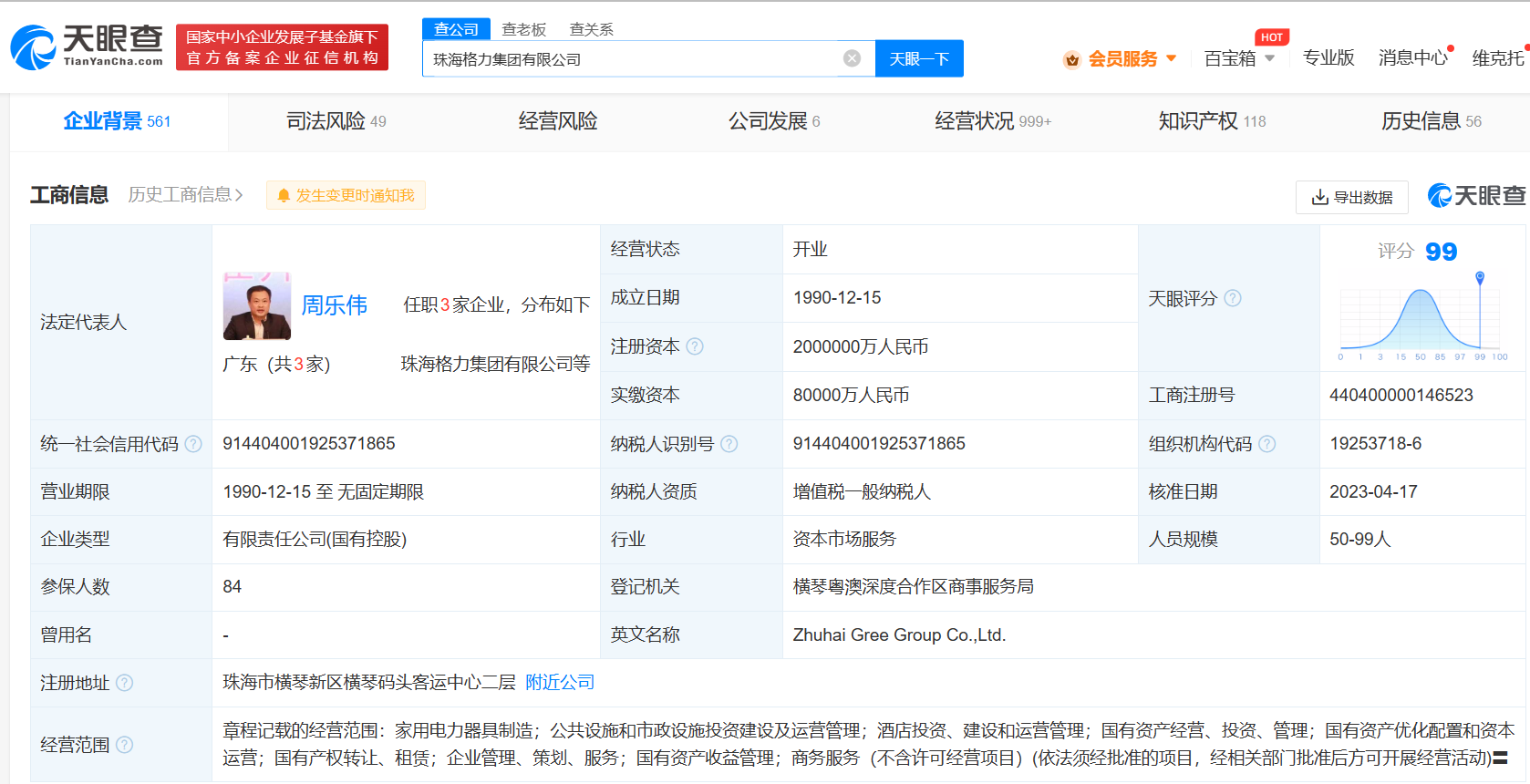The image size is (1530, 784).
Task: Click the date 1990-12-15 under 成立日期
Action: tap(837, 298)
